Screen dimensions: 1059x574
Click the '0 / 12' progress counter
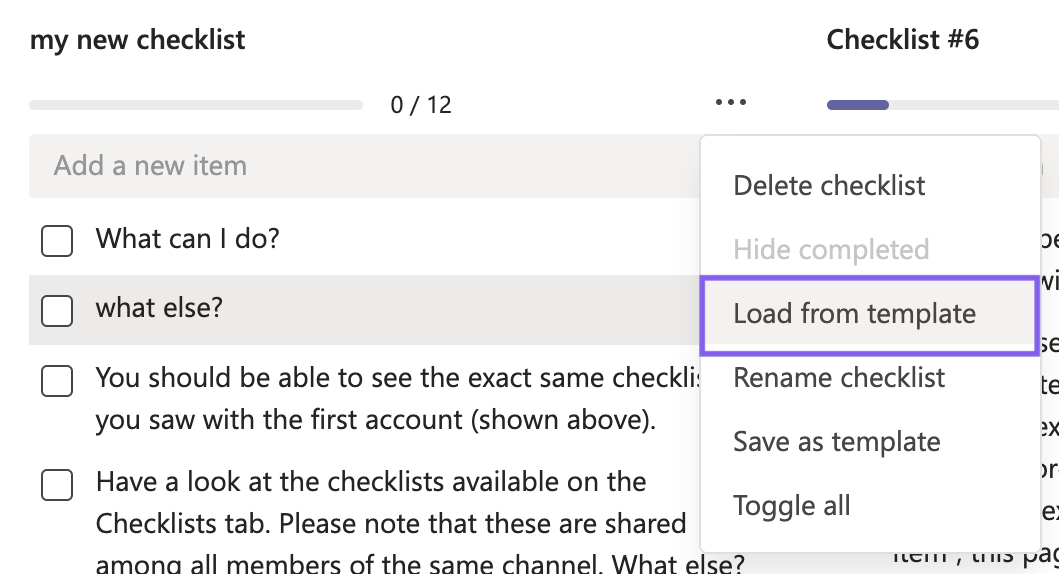click(421, 104)
